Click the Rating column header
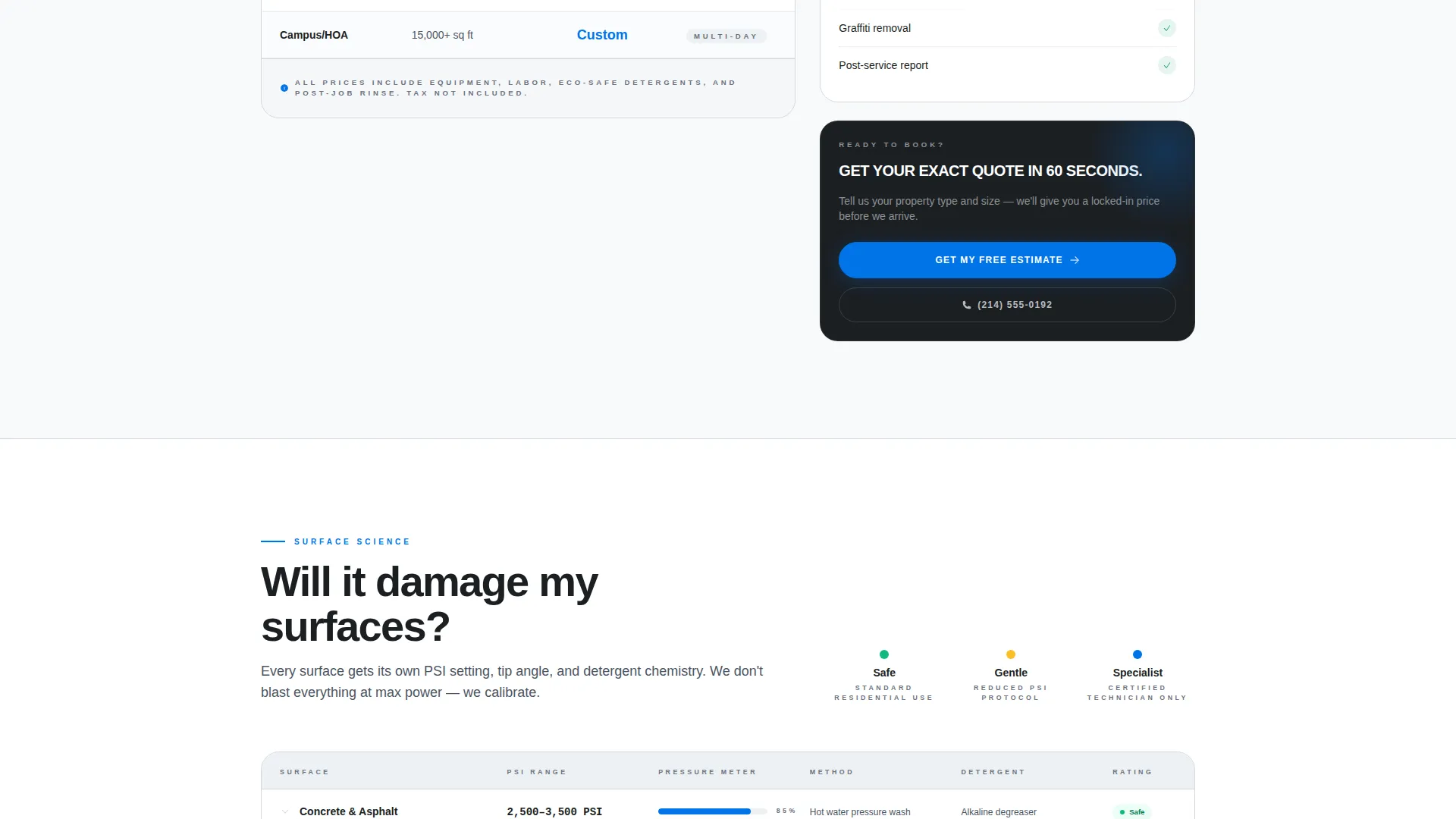The image size is (1456, 819). pos(1132,772)
